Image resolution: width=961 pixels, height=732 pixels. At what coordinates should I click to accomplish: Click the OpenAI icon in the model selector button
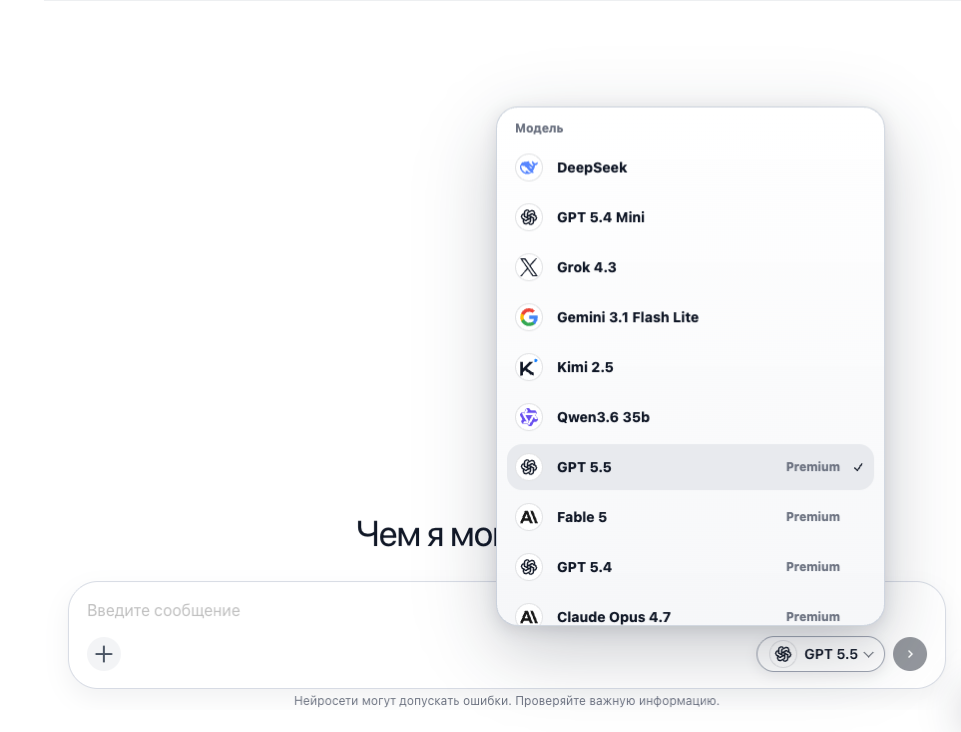tap(783, 654)
